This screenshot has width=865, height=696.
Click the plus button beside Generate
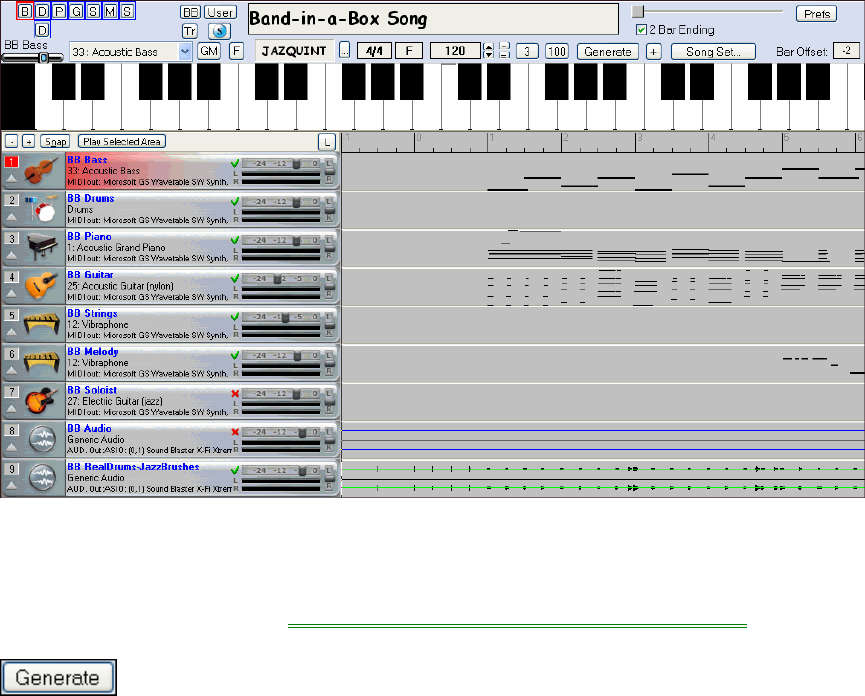click(653, 52)
